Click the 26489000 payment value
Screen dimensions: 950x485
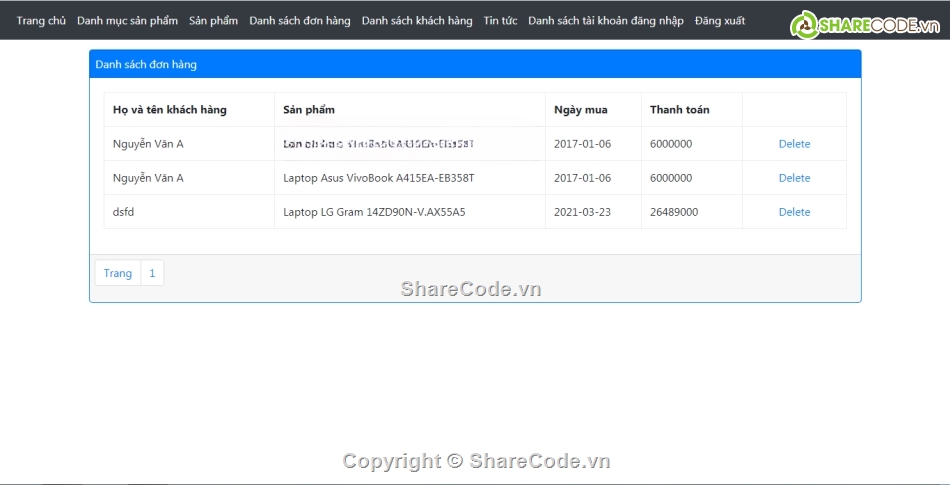[674, 212]
